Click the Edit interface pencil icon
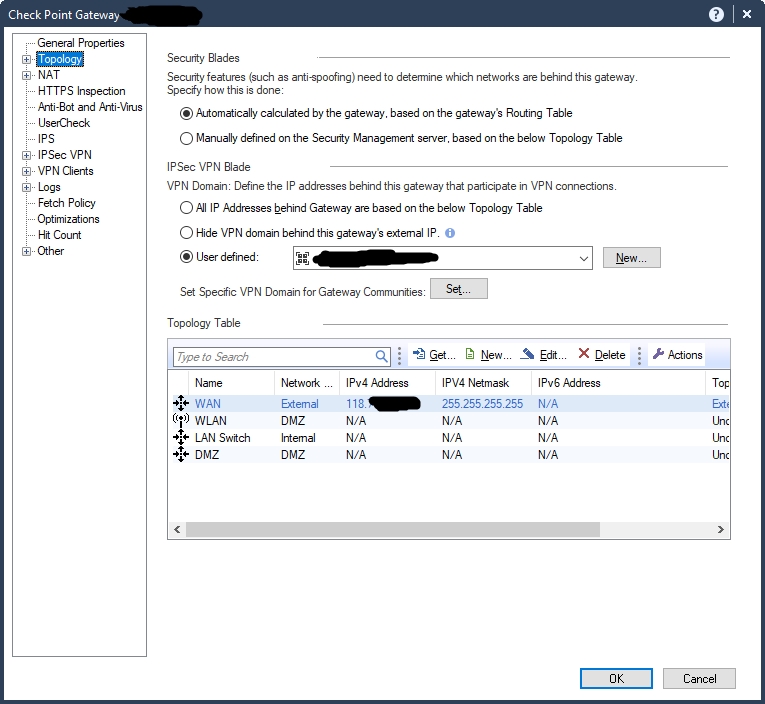This screenshot has height=704, width=765. (x=528, y=355)
